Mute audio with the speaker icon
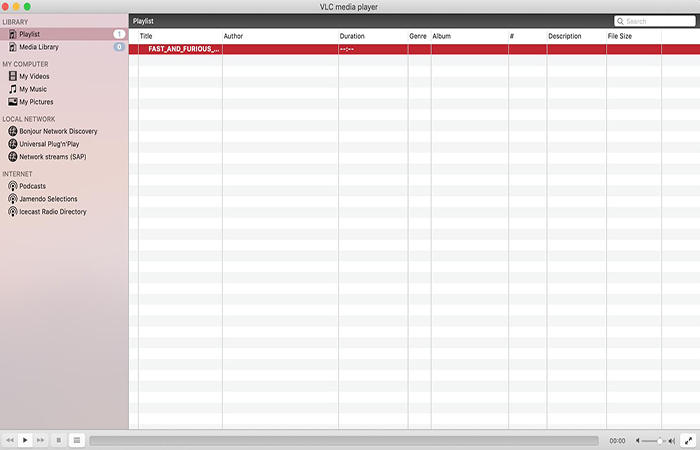This screenshot has width=700, height=450. pyautogui.click(x=638, y=441)
